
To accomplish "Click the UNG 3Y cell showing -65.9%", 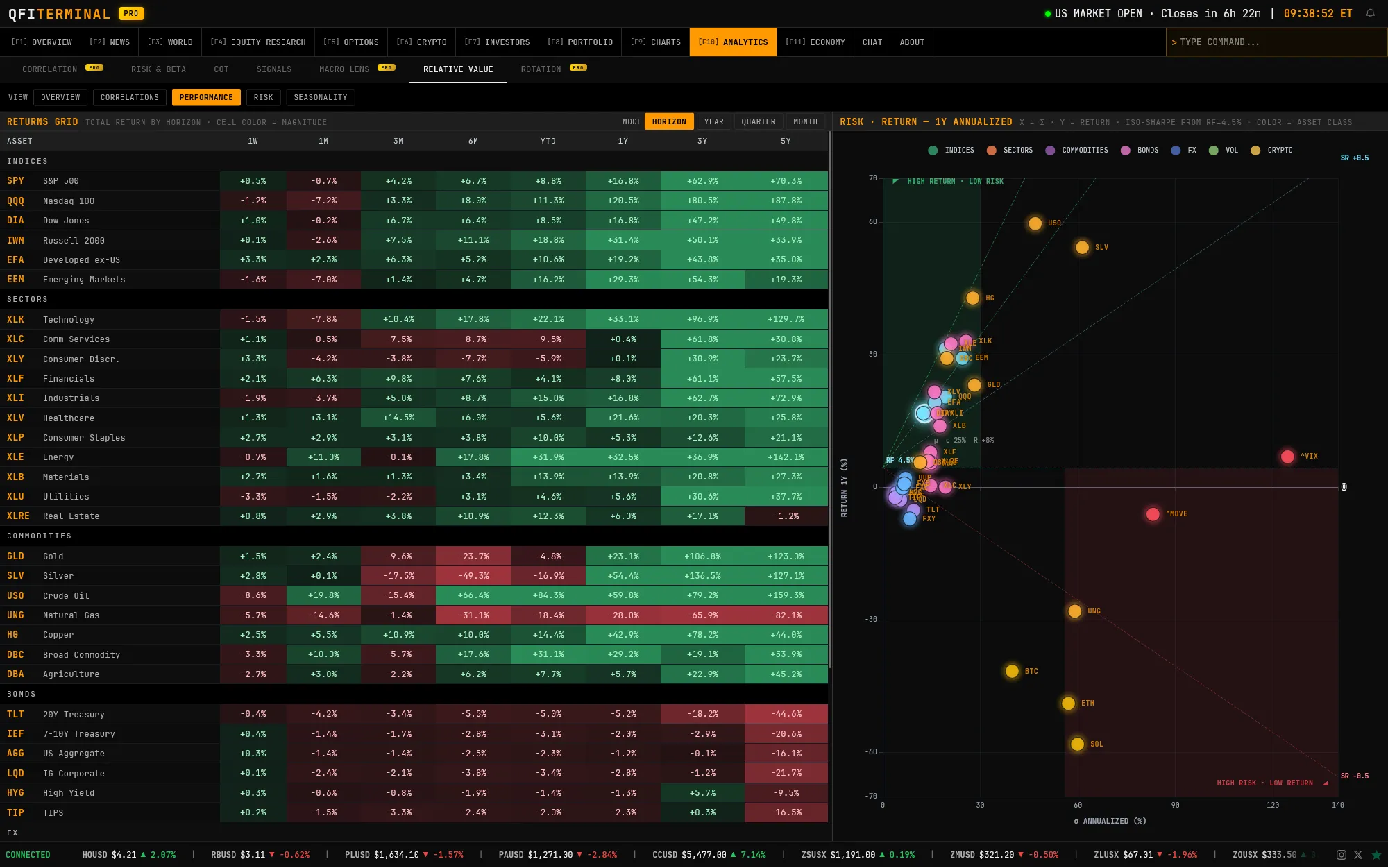I will click(x=702, y=615).
